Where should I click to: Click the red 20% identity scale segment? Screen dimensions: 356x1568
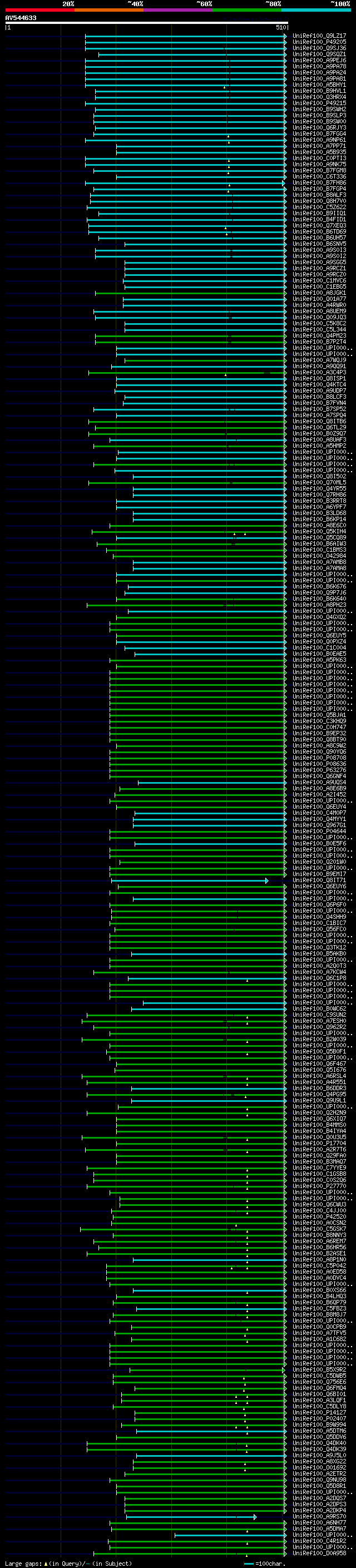[x=39, y=10]
